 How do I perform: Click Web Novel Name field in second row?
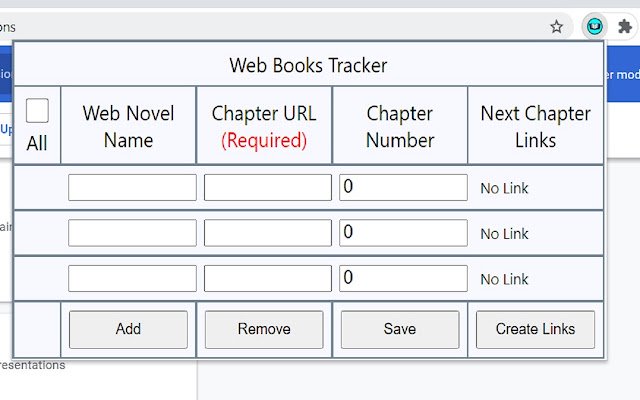click(x=132, y=233)
